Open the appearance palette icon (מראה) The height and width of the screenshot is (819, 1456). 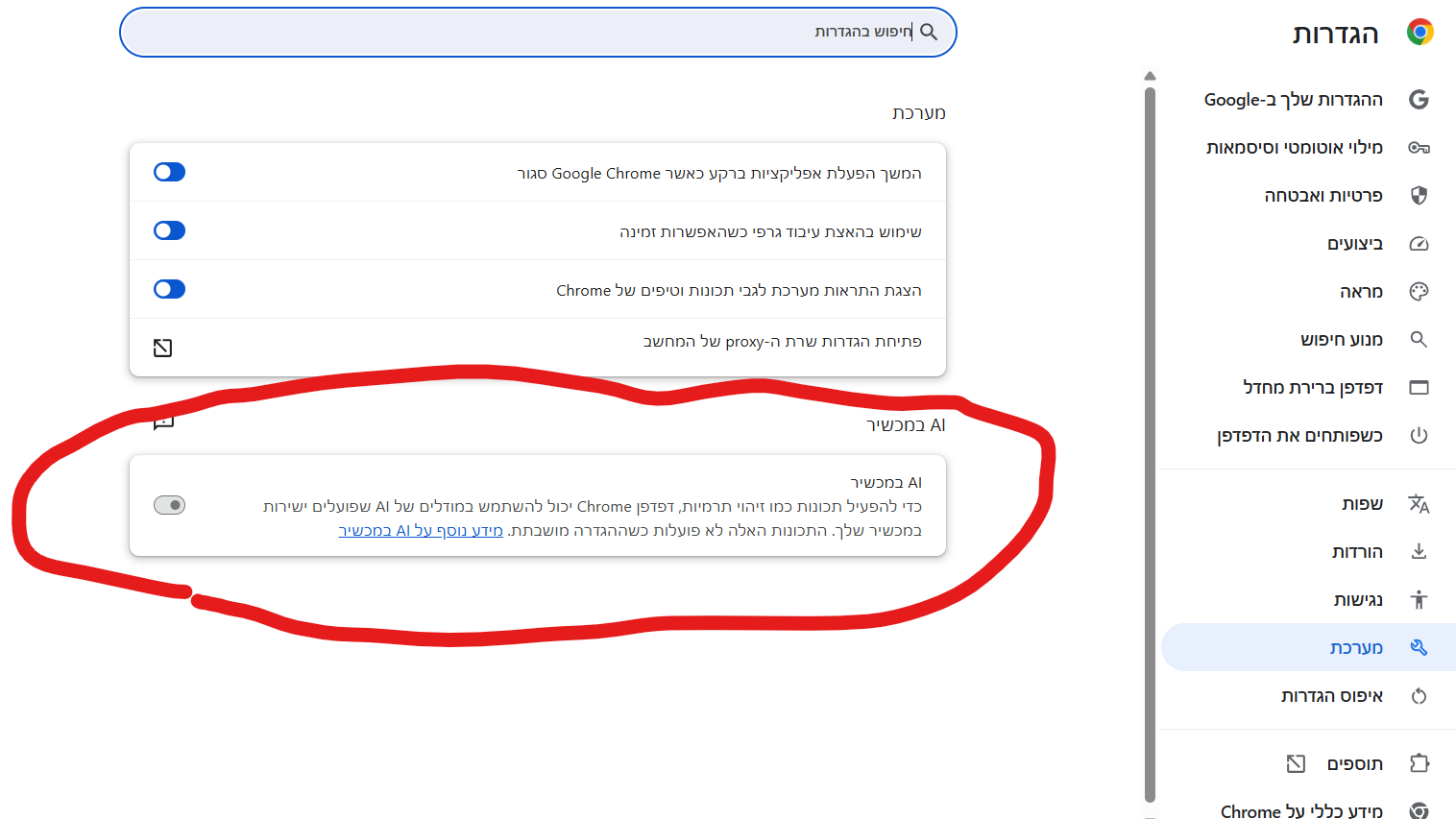pos(1419,292)
